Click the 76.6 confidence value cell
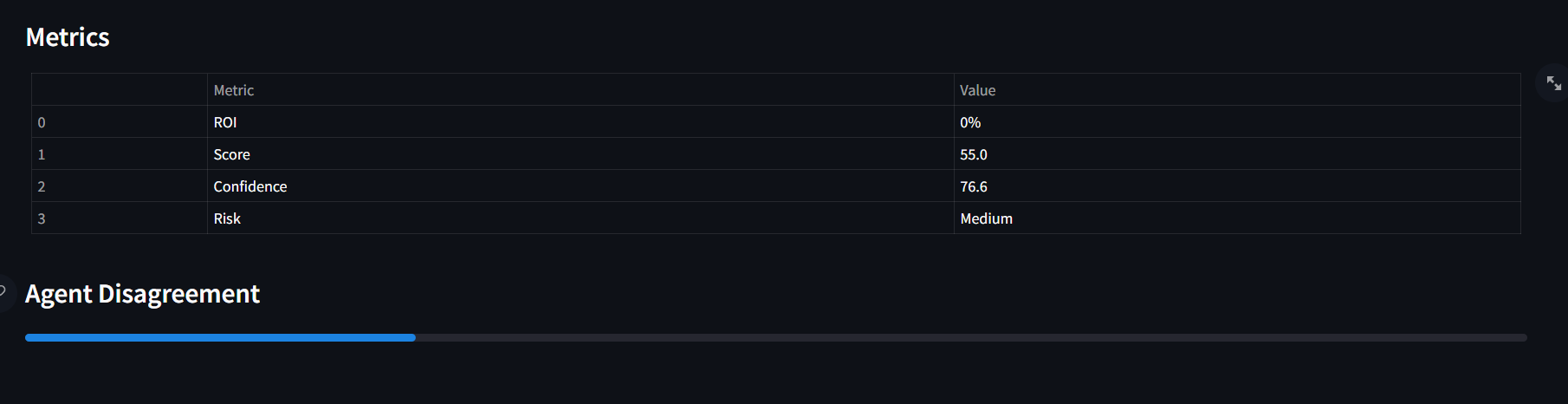The width and height of the screenshot is (1568, 404). [1237, 186]
